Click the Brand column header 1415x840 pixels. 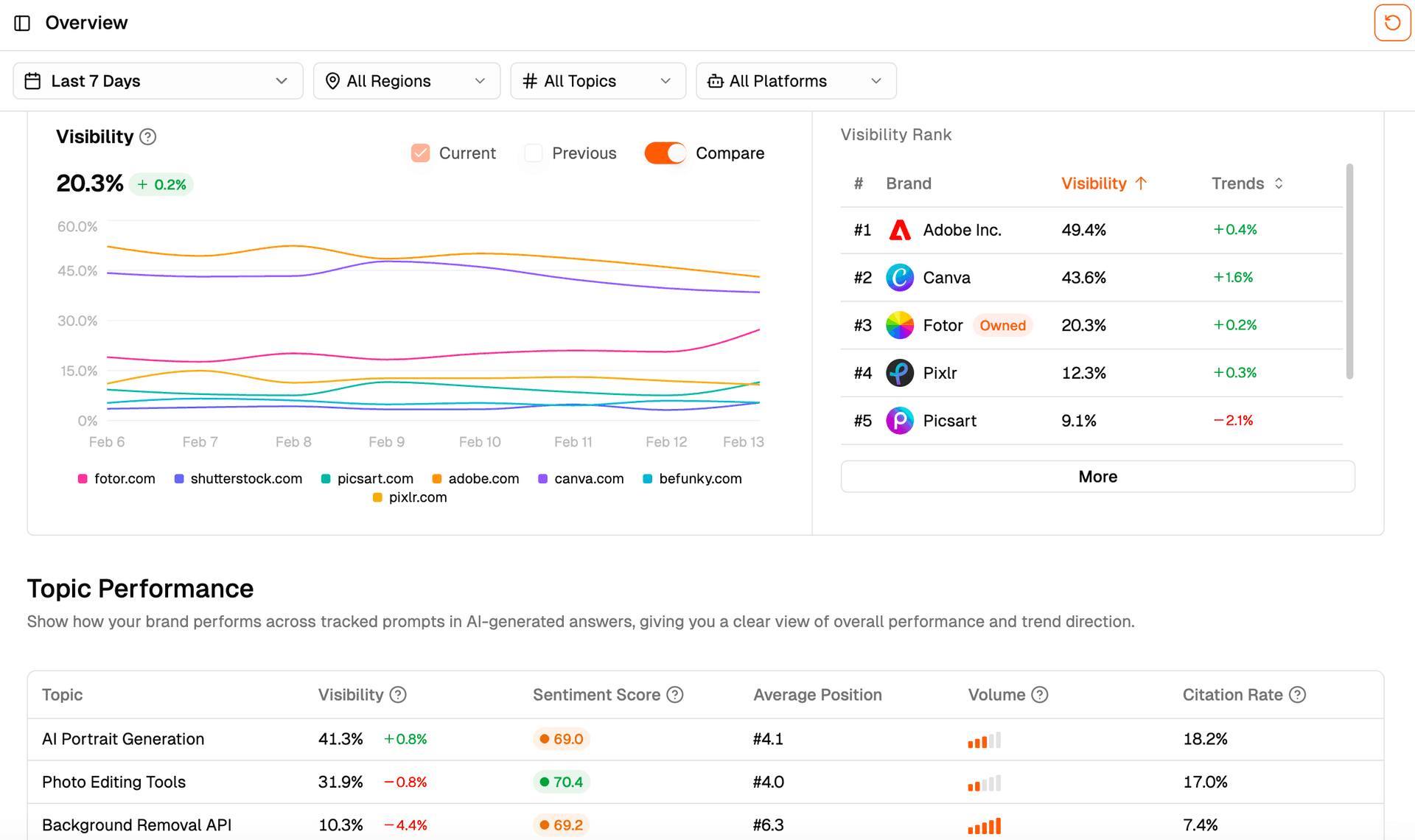click(x=908, y=183)
